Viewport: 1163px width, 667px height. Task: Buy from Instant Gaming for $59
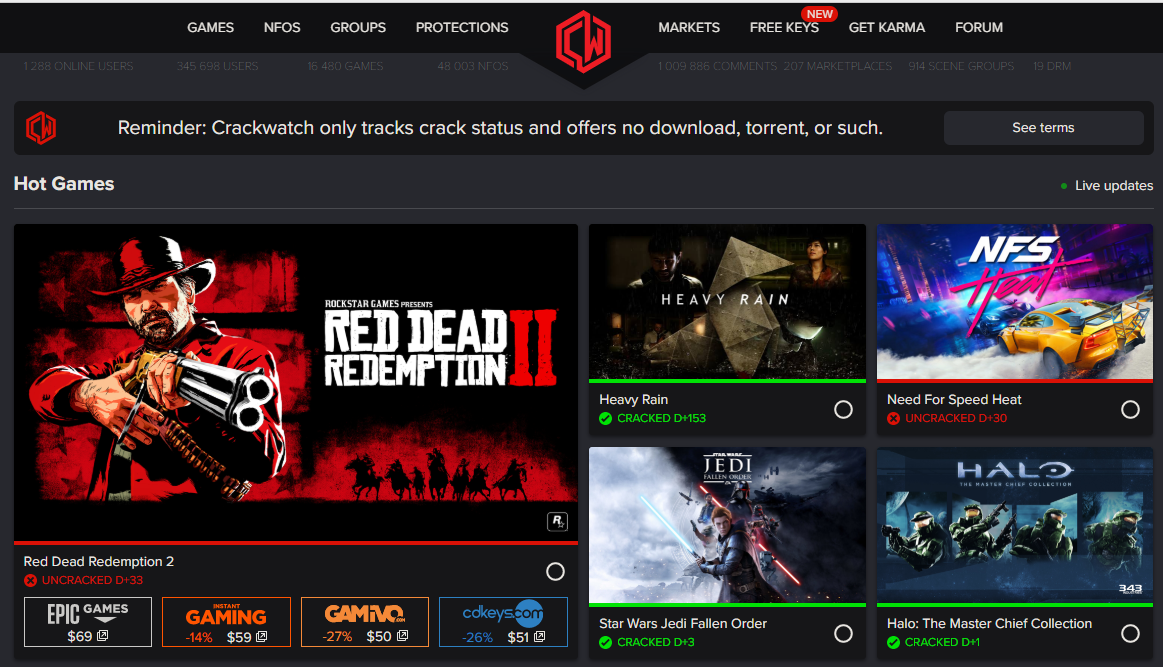(x=226, y=622)
